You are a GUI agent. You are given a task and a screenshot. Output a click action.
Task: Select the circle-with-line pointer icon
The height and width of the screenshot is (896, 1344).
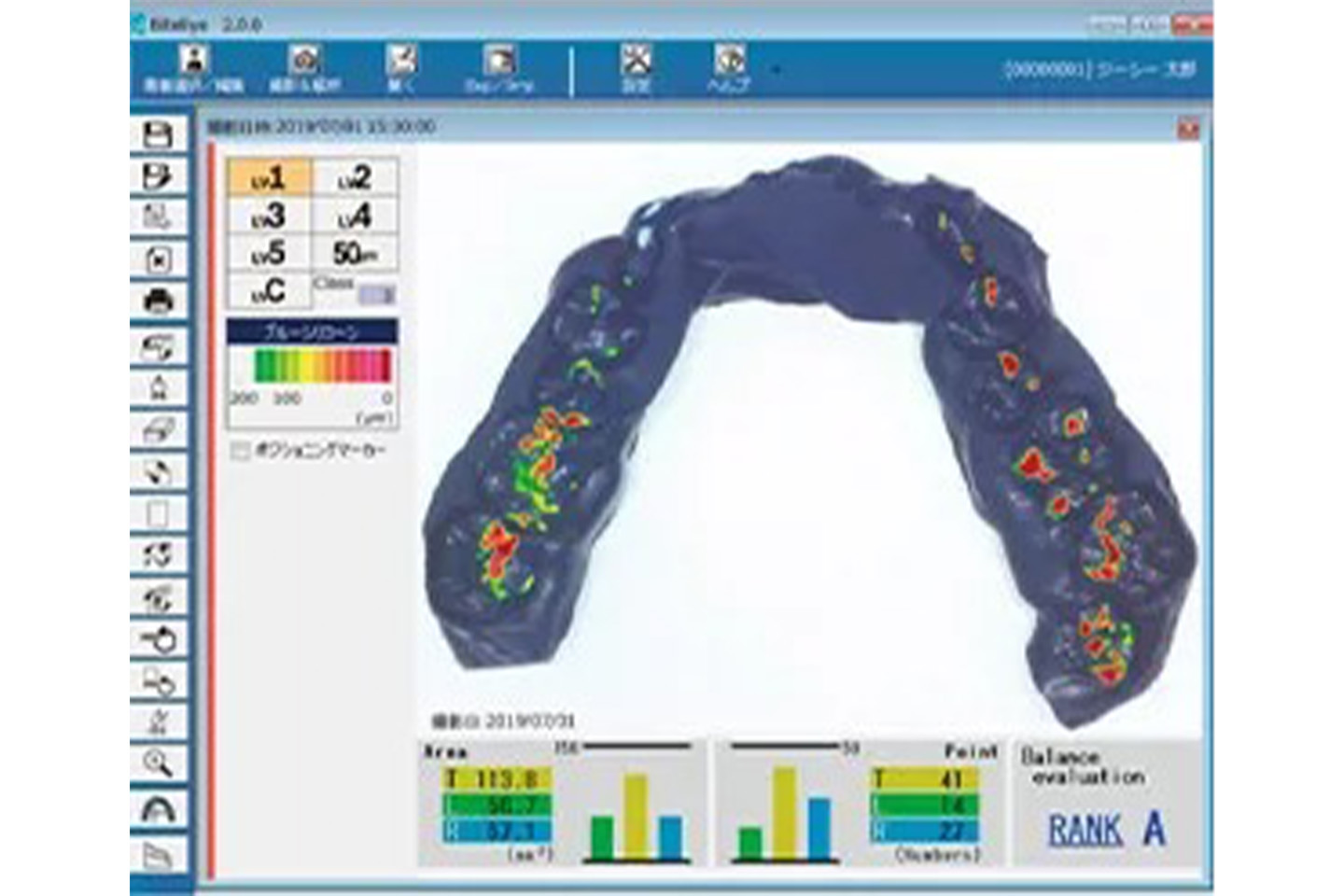159,640
